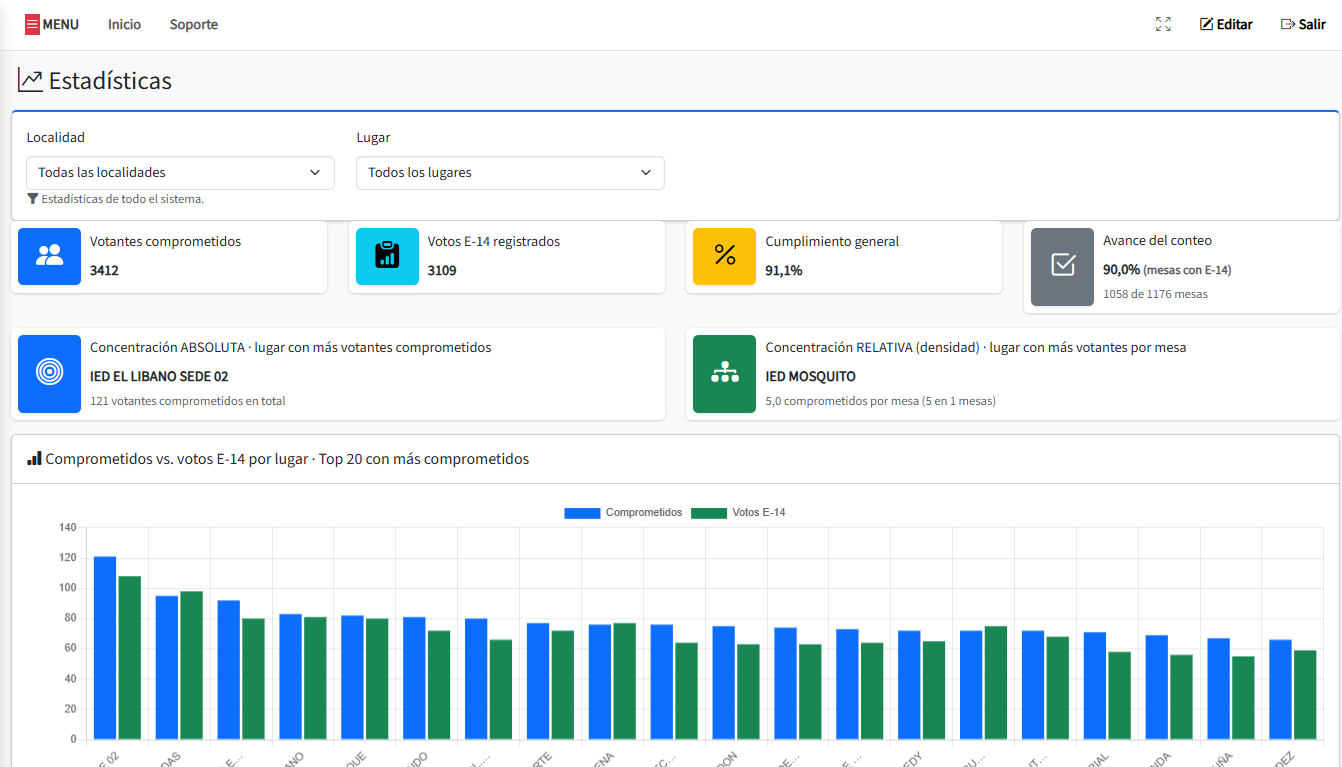
Task: Open the Localidad dropdown
Action: [x=181, y=173]
